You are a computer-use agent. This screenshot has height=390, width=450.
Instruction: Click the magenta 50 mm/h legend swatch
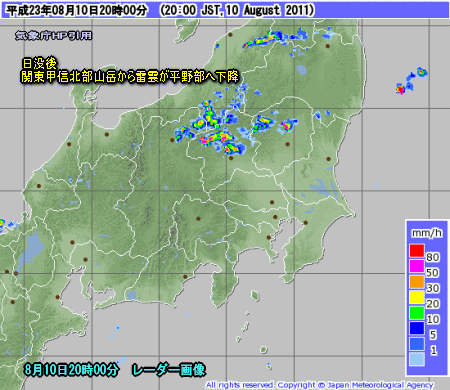[417, 266]
